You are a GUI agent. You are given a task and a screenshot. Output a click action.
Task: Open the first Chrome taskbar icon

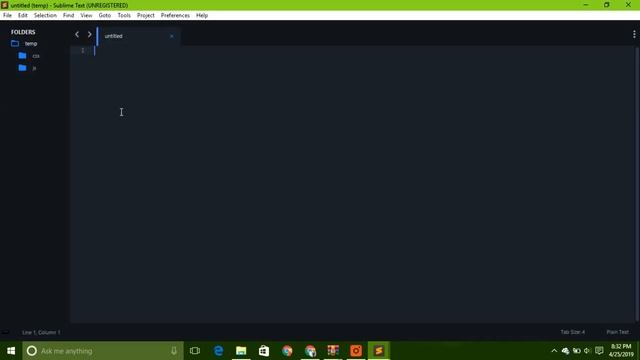[287, 351]
